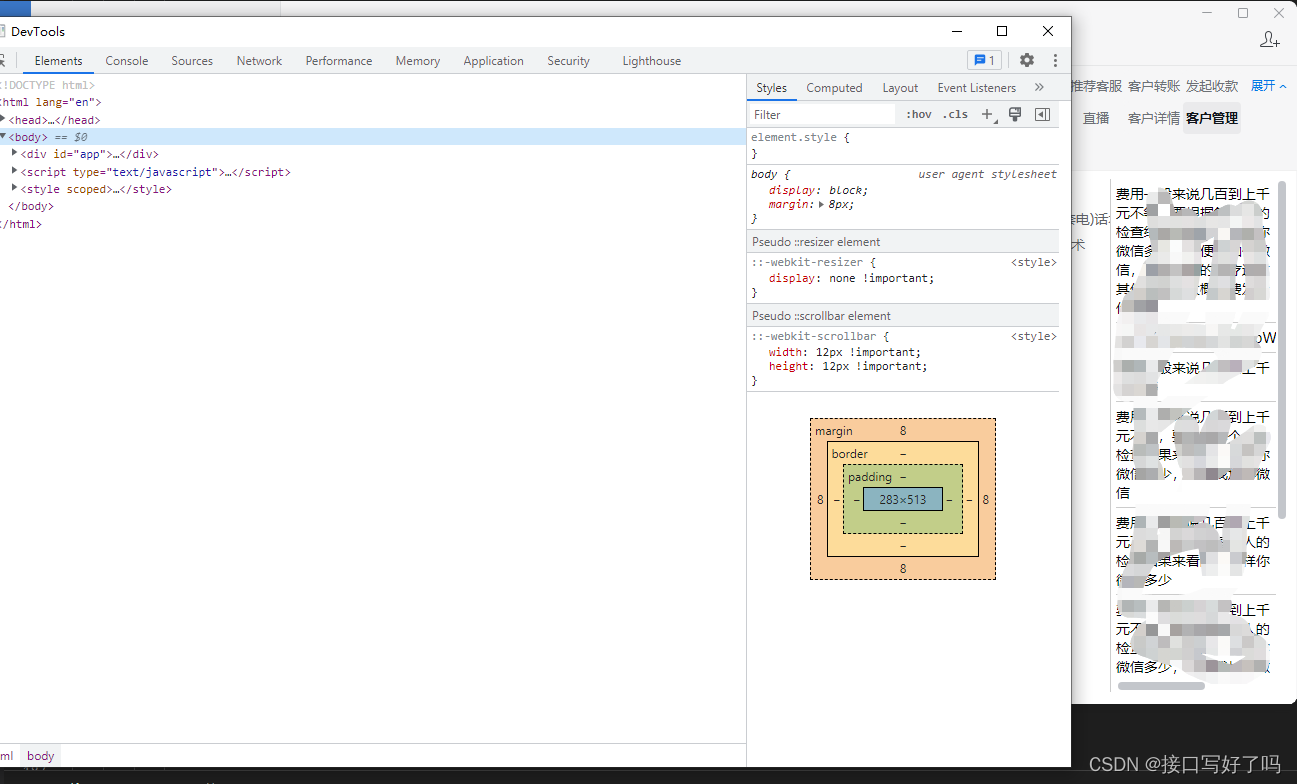Click the 客户管理 tab in background window
1297x784 pixels.
point(1212,118)
